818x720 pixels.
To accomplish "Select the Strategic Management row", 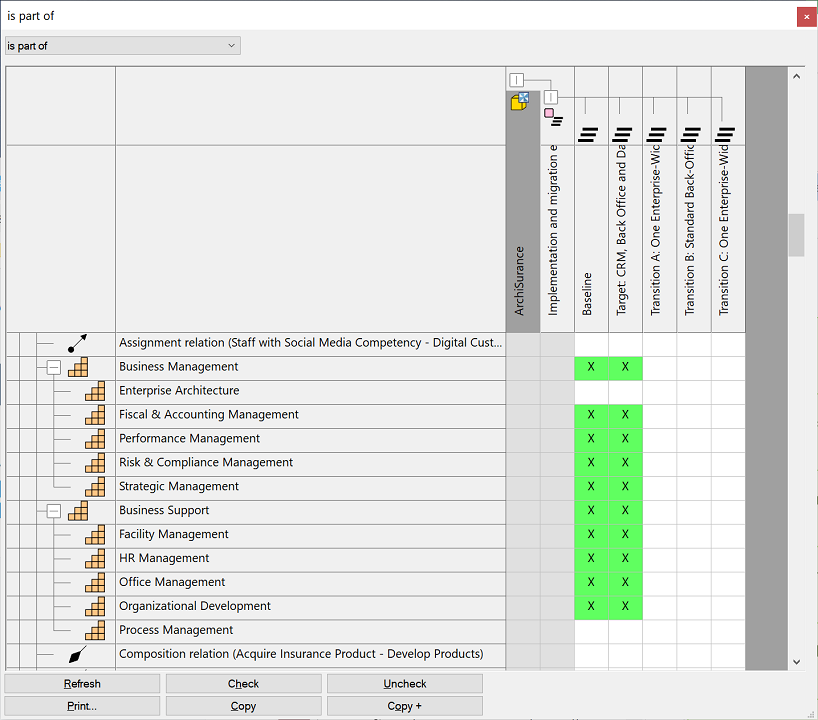I will pyautogui.click(x=179, y=487).
